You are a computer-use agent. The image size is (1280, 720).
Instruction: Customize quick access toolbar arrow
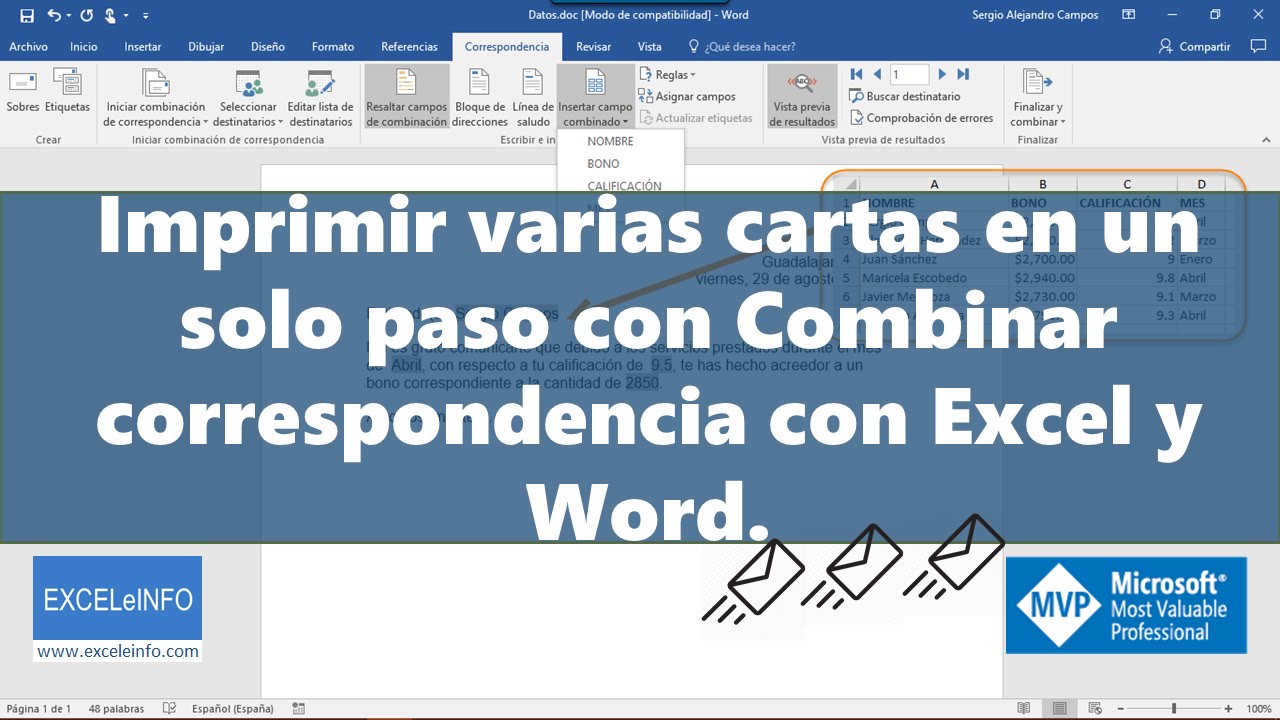(146, 16)
